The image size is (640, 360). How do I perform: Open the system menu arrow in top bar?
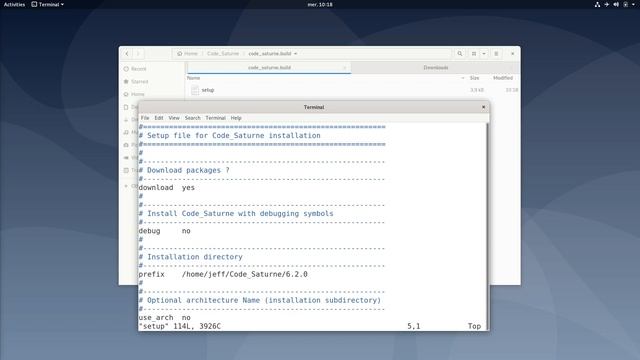click(x=633, y=4)
